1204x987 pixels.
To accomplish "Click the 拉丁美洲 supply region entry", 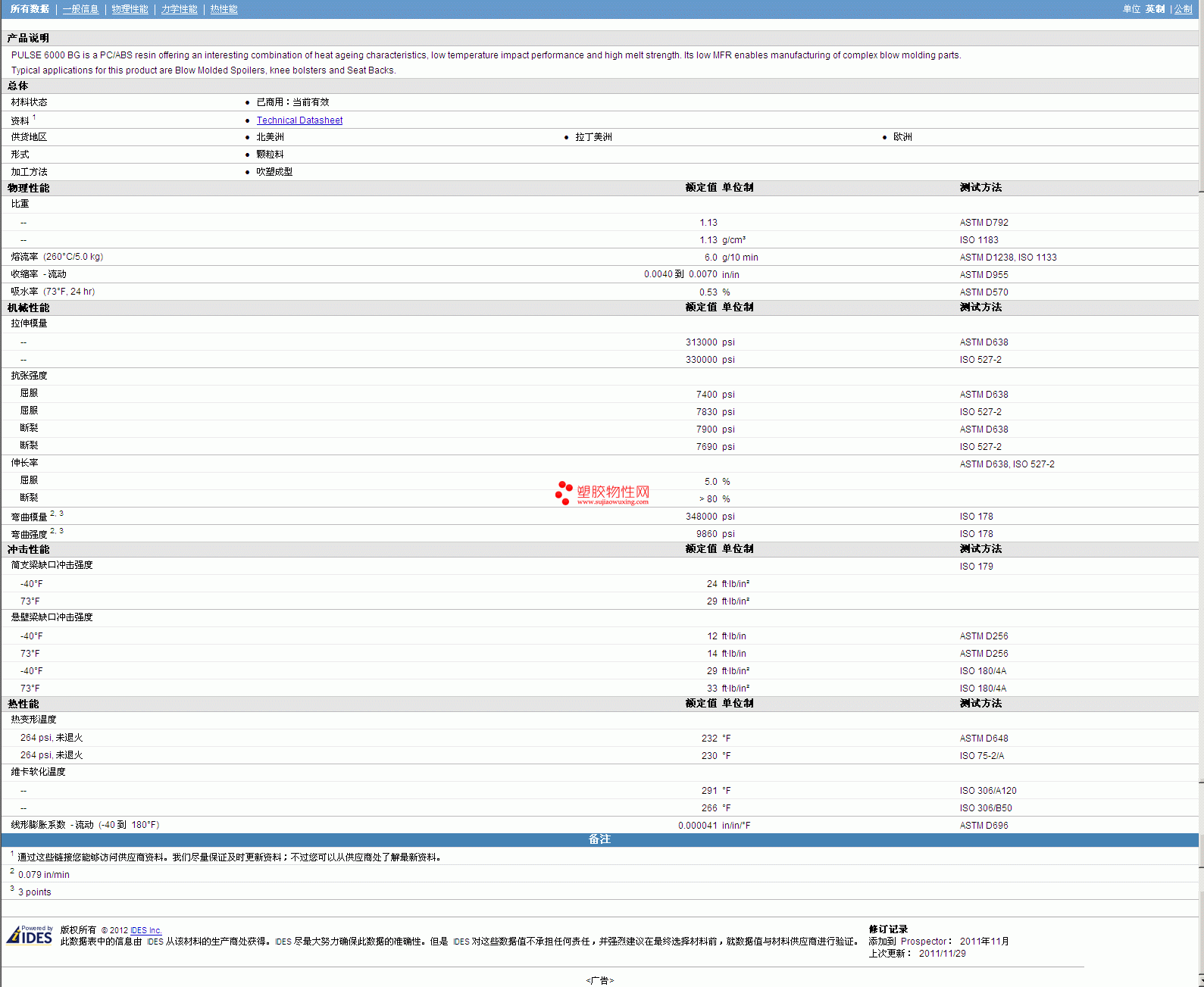I will (x=593, y=137).
